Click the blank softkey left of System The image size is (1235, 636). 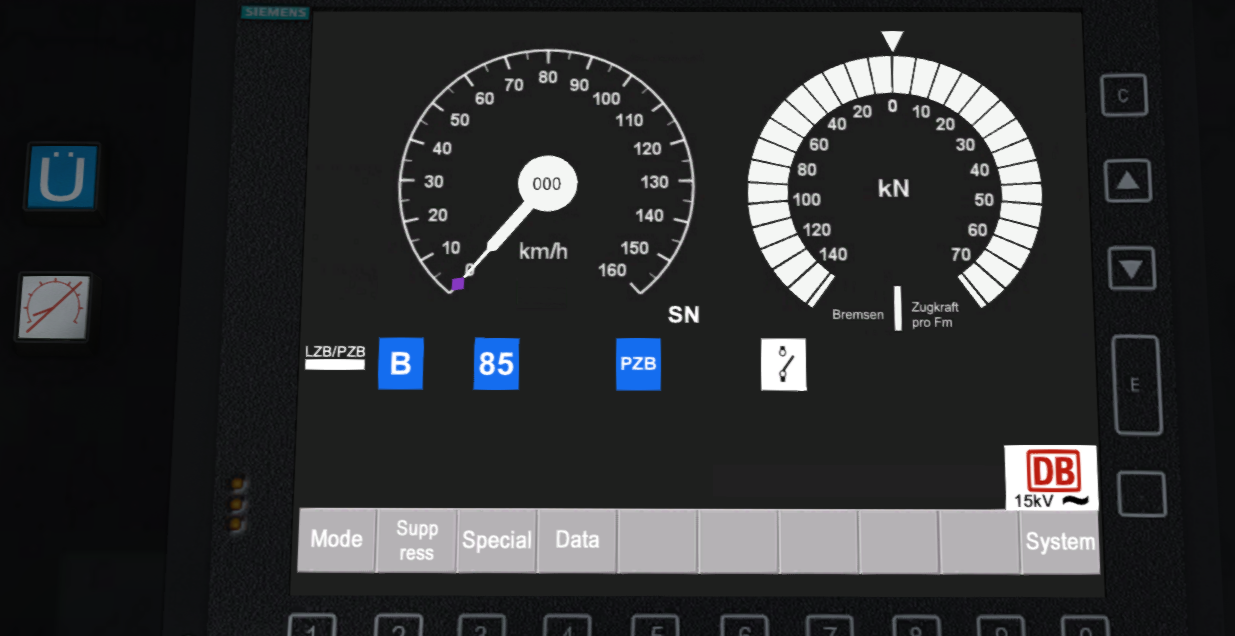click(x=979, y=542)
